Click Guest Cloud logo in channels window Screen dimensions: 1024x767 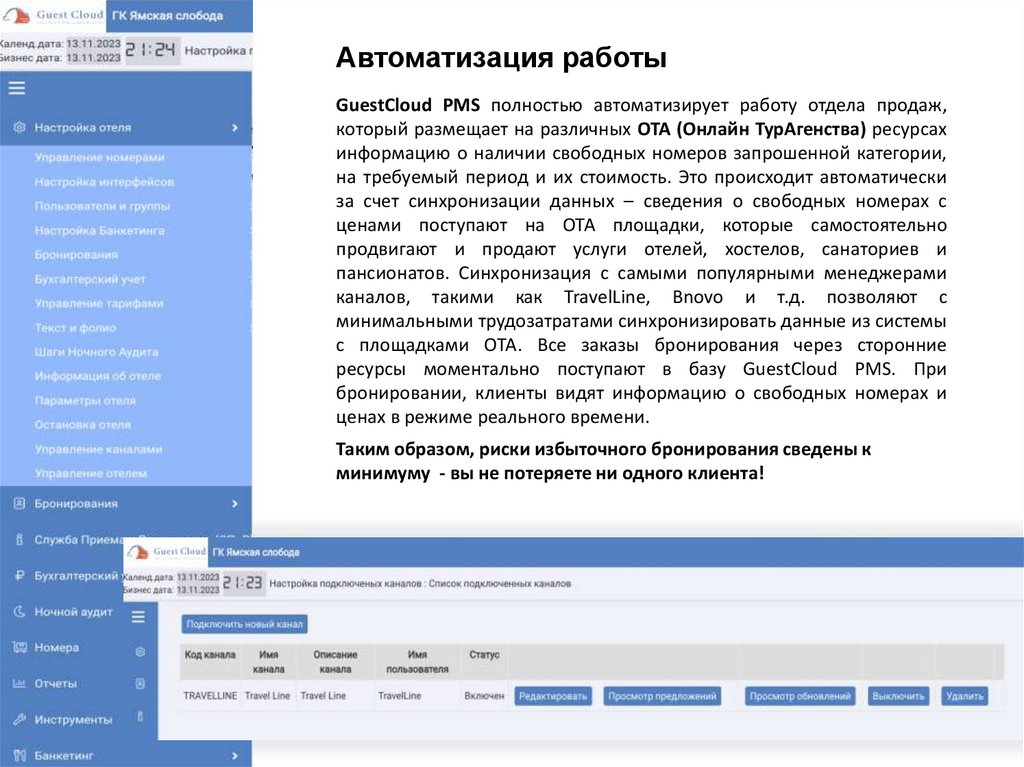pyautogui.click(x=167, y=552)
